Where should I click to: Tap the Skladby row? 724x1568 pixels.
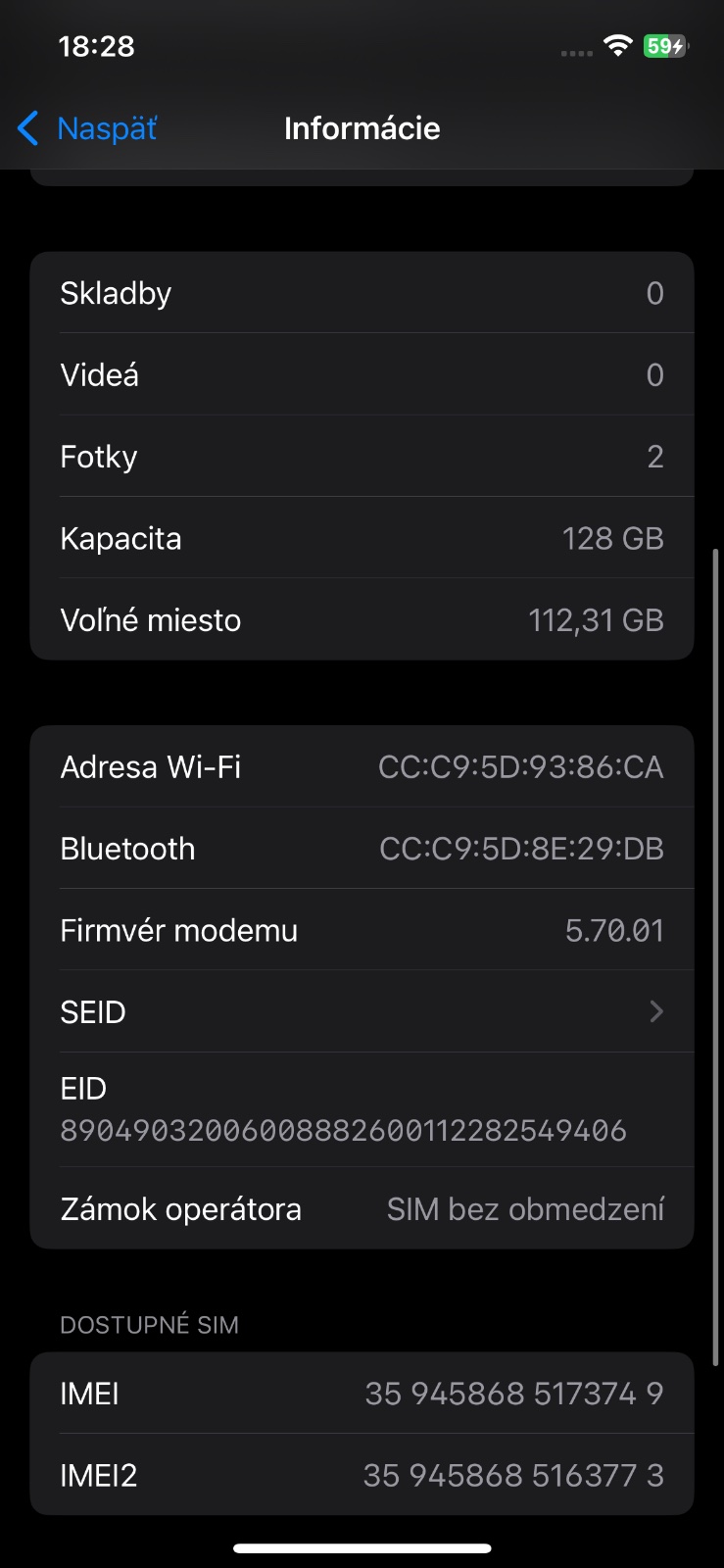[362, 293]
